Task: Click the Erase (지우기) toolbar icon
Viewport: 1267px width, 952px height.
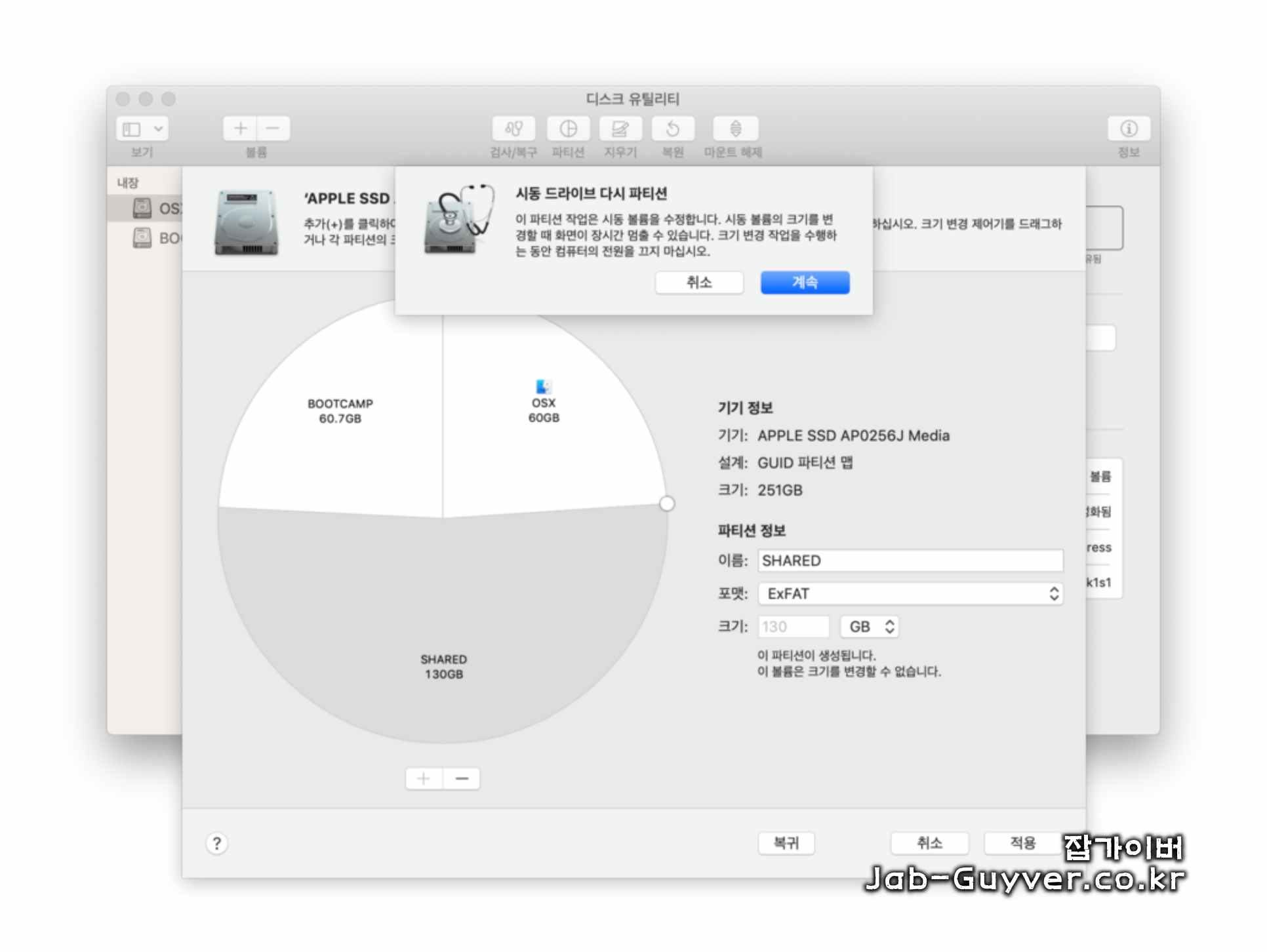Action: (620, 129)
